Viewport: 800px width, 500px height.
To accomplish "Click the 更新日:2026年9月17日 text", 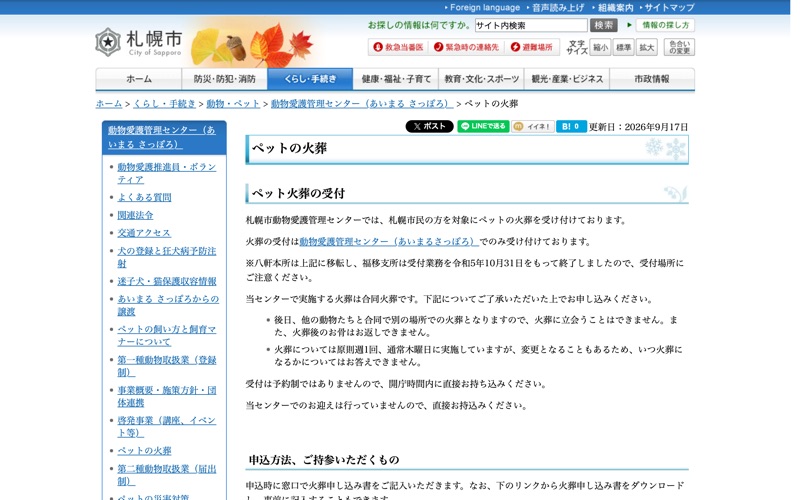I will pos(638,127).
